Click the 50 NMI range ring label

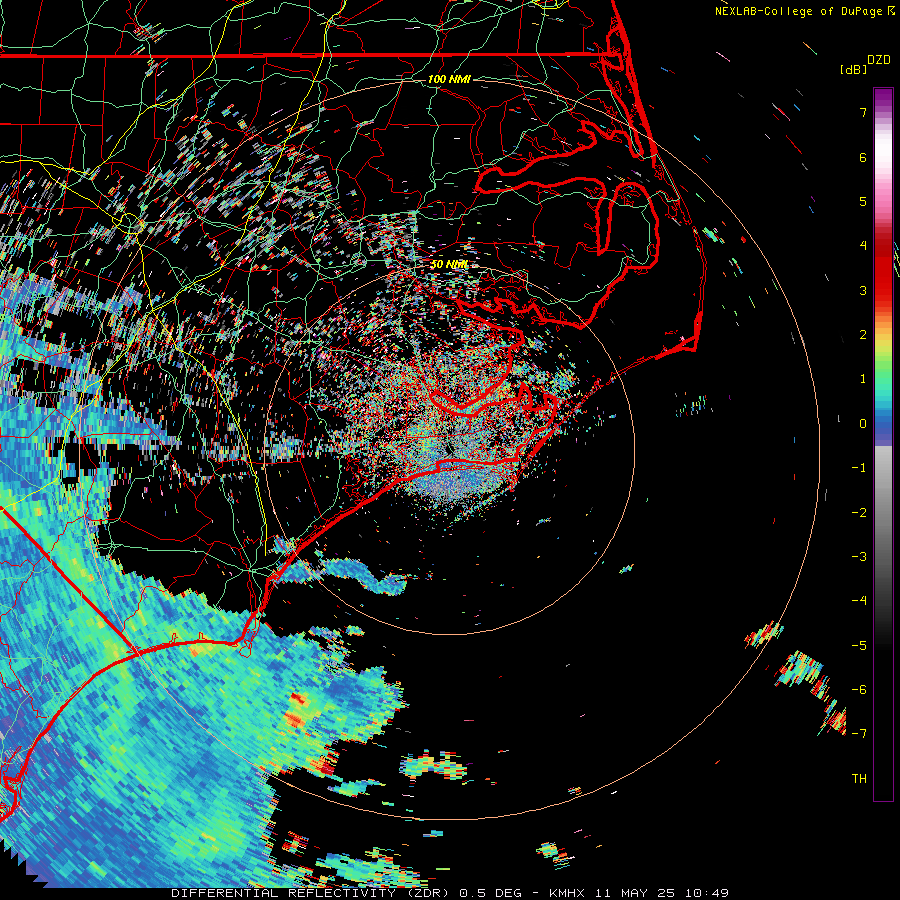pyautogui.click(x=449, y=264)
